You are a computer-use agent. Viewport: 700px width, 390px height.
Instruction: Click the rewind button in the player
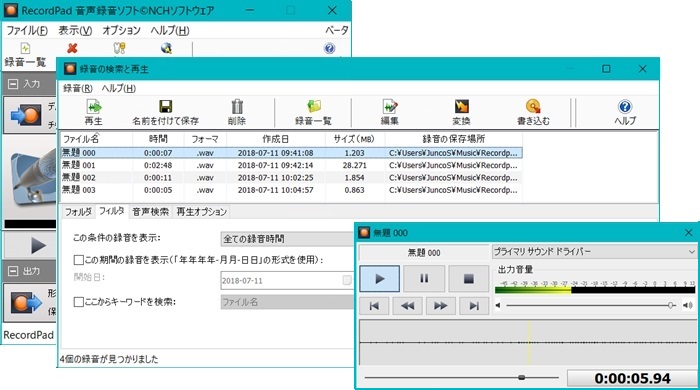tap(407, 306)
